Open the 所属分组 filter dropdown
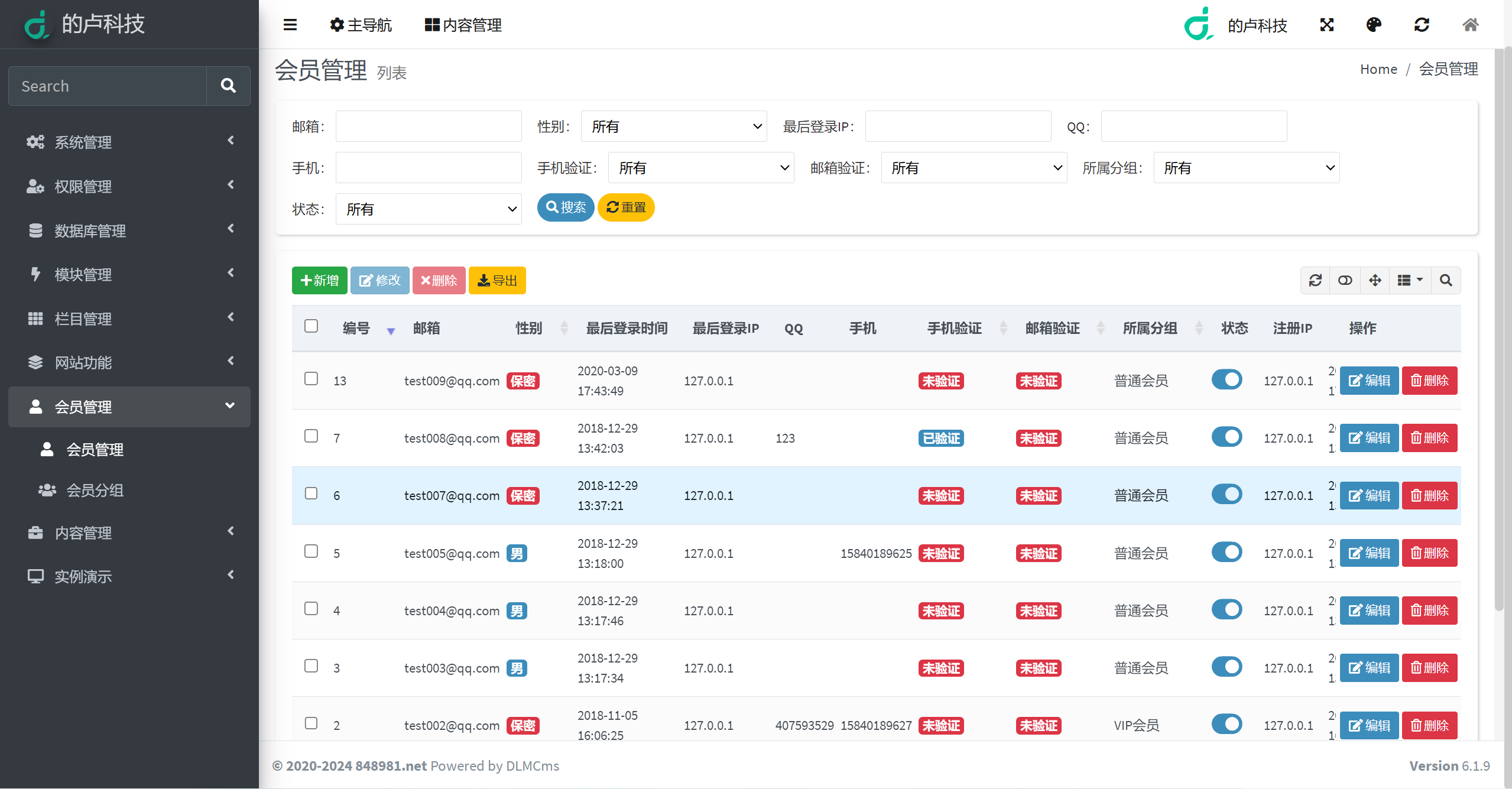Image resolution: width=1512 pixels, height=789 pixels. point(1247,168)
